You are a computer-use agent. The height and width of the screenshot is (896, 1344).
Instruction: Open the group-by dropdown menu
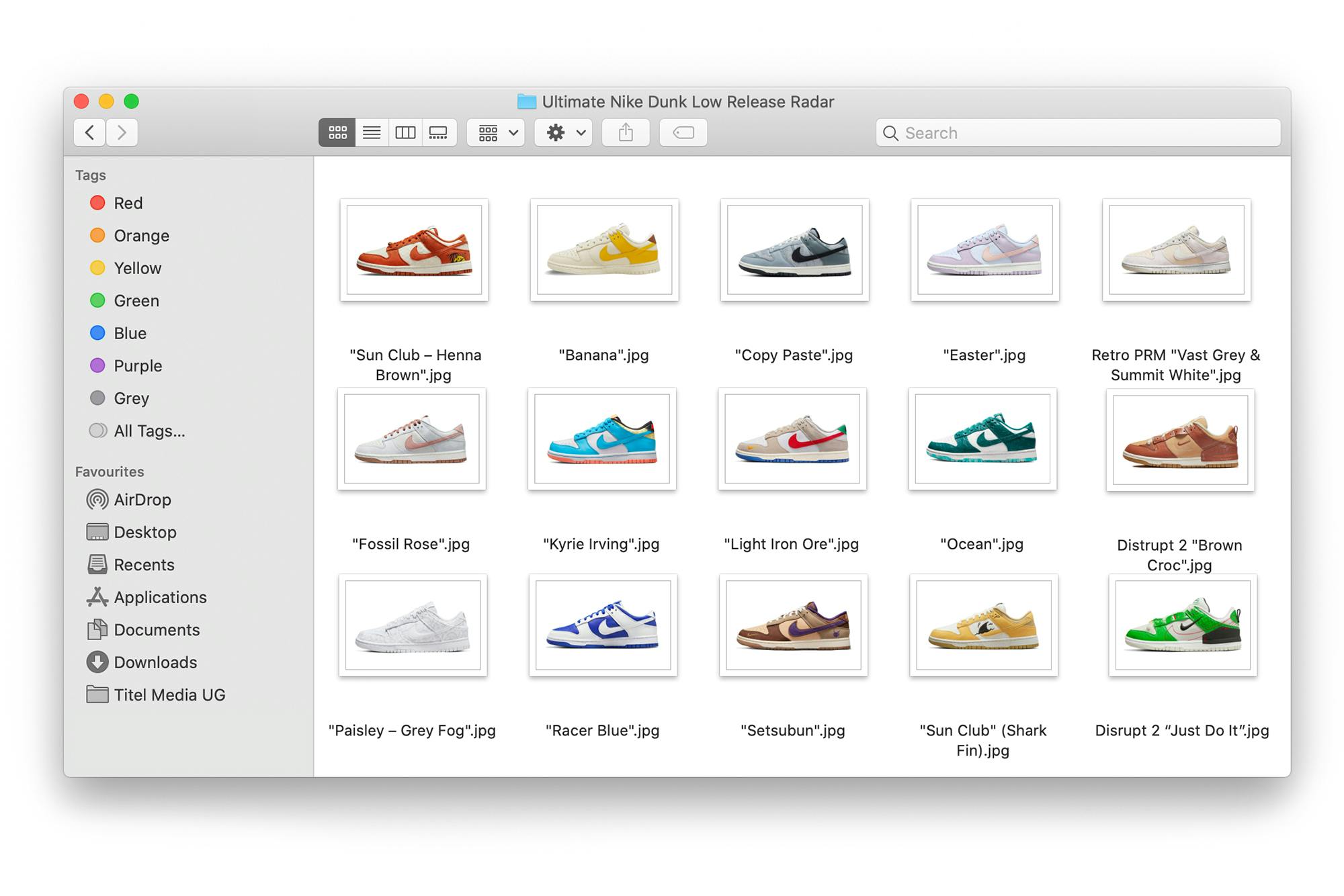point(497,133)
